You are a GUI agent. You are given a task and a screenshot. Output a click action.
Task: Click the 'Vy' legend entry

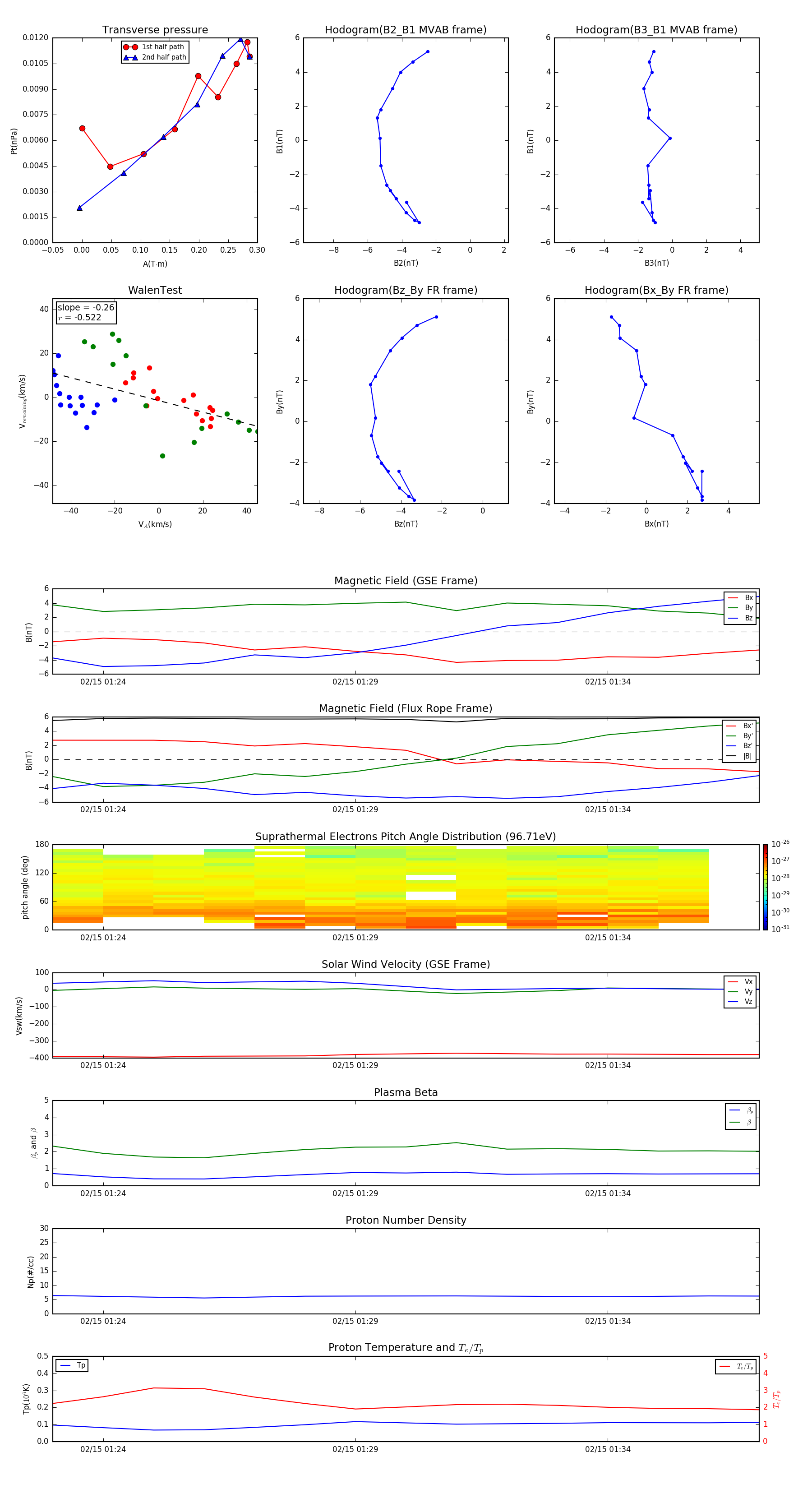coord(740,991)
